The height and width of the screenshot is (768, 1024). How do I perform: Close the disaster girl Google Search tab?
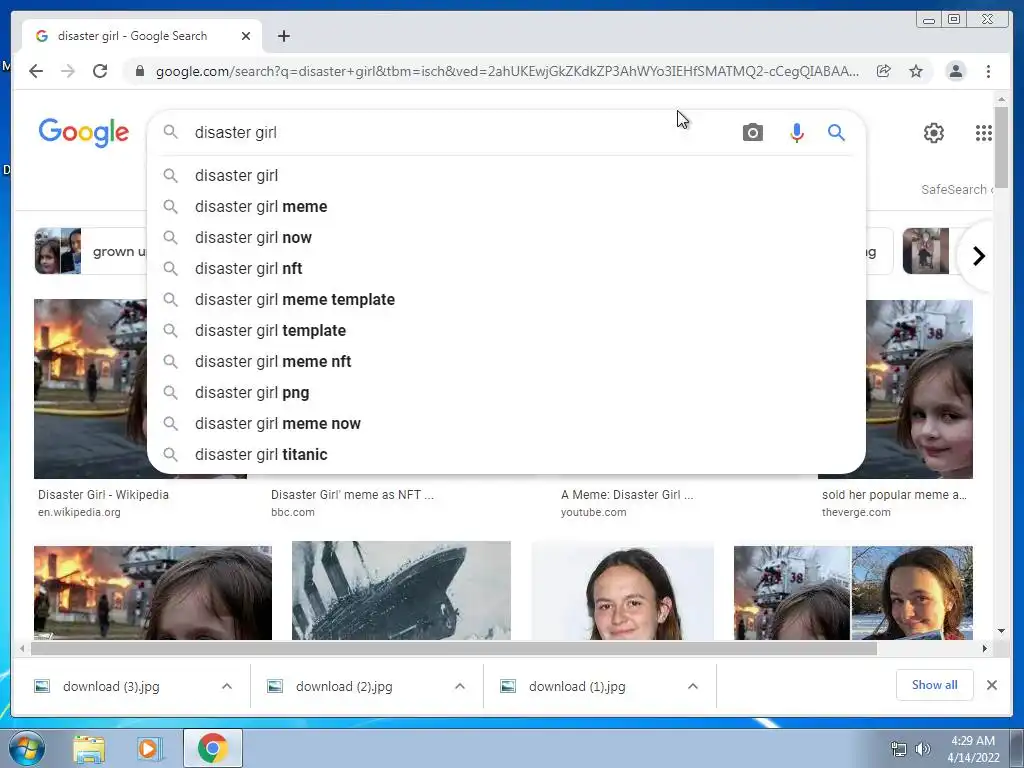(x=246, y=36)
